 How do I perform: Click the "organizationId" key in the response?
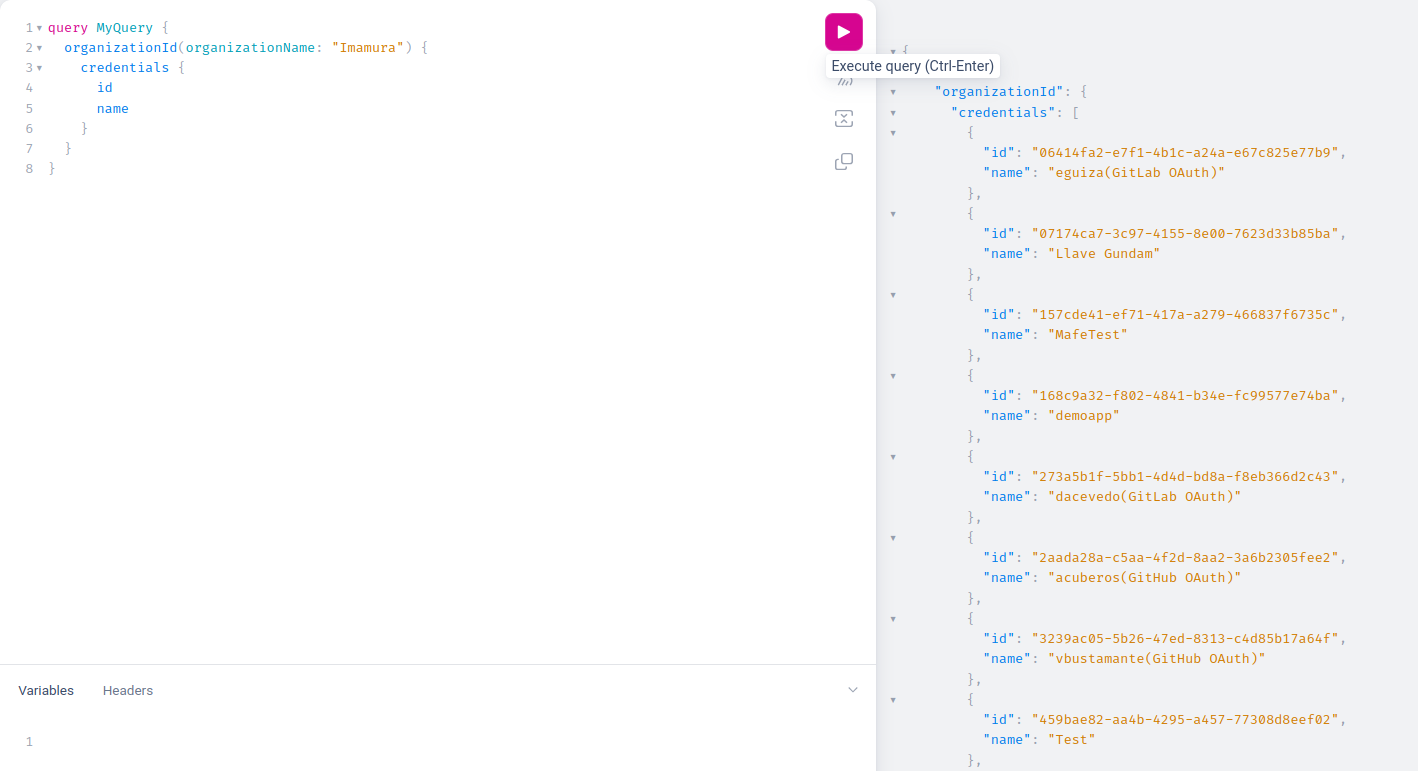point(999,92)
